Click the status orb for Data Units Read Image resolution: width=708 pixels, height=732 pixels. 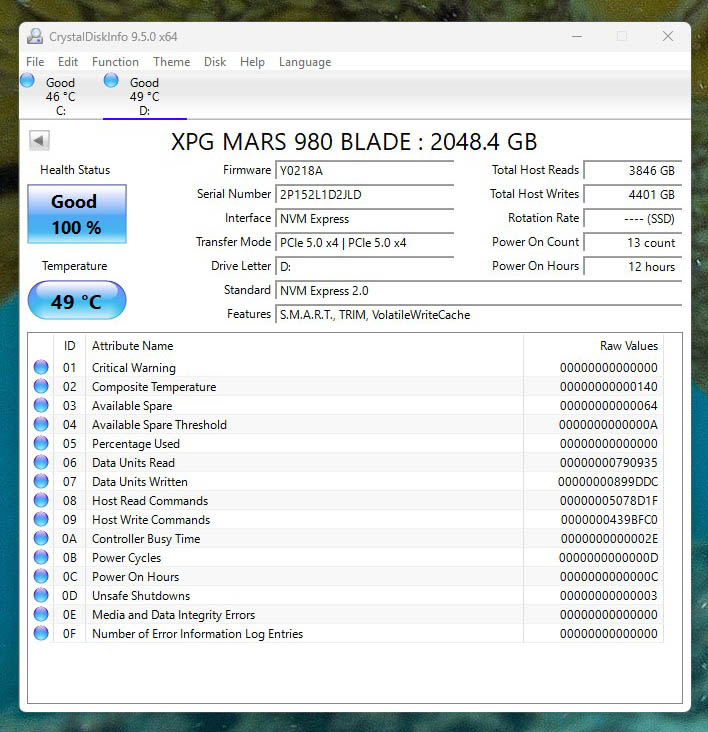pos(41,462)
